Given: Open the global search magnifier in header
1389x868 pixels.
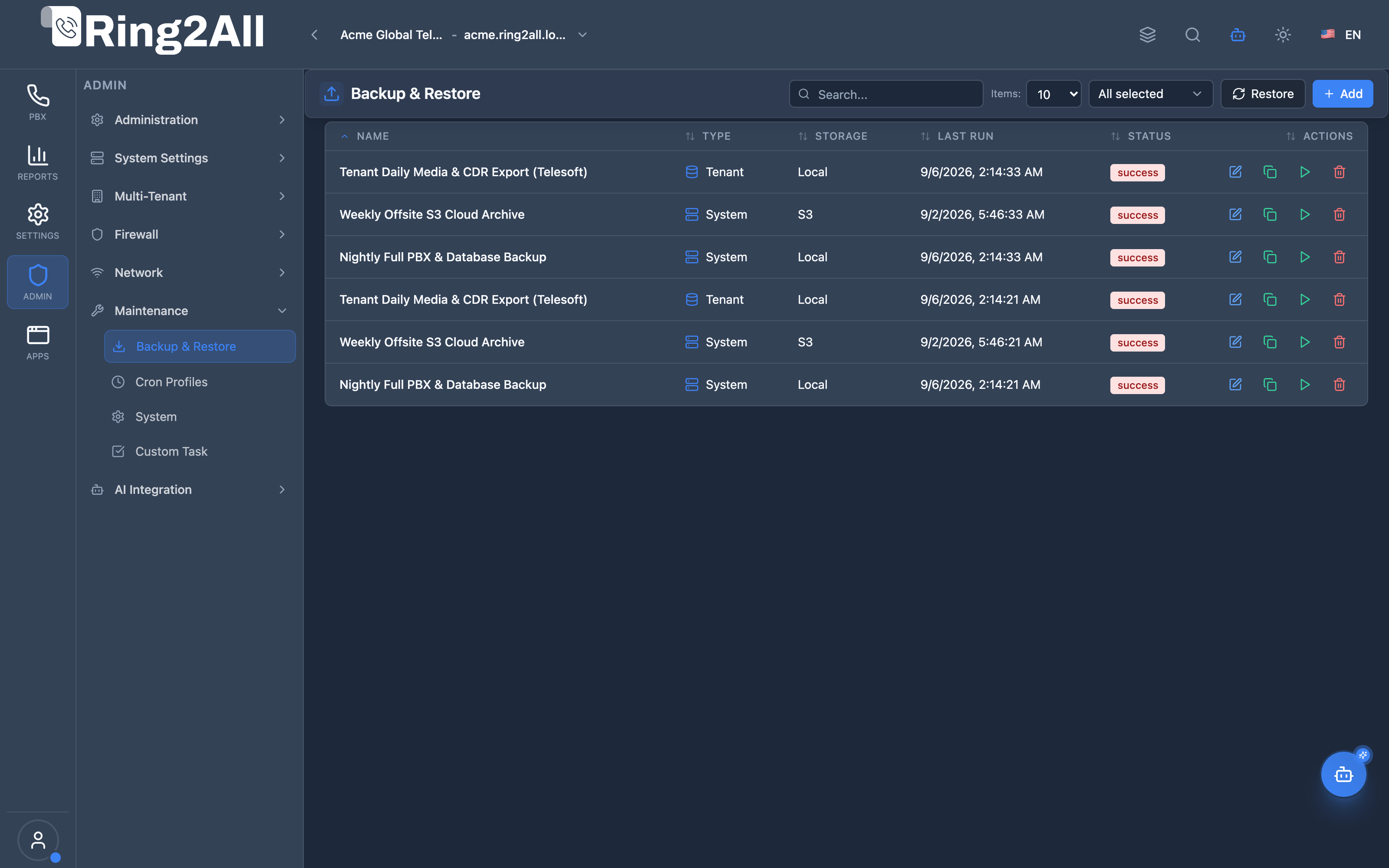Looking at the screenshot, I should [x=1193, y=34].
